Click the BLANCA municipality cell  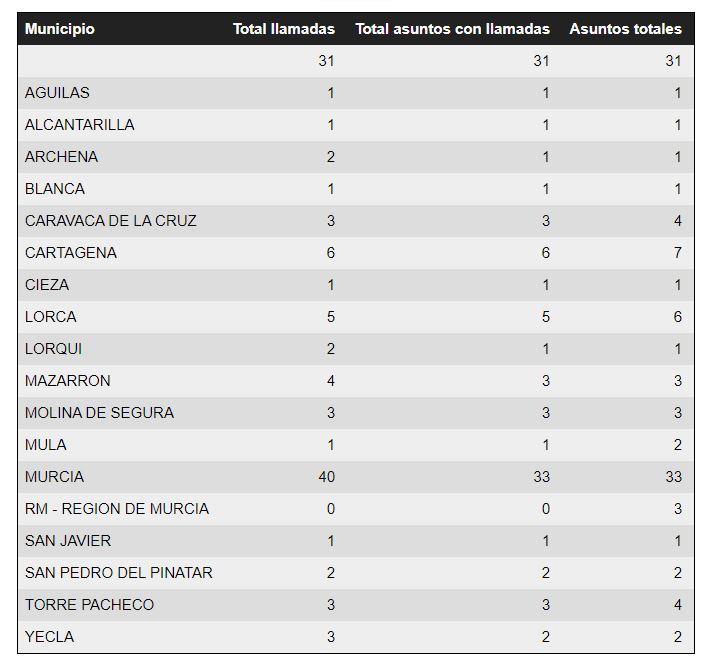pyautogui.click(x=55, y=189)
